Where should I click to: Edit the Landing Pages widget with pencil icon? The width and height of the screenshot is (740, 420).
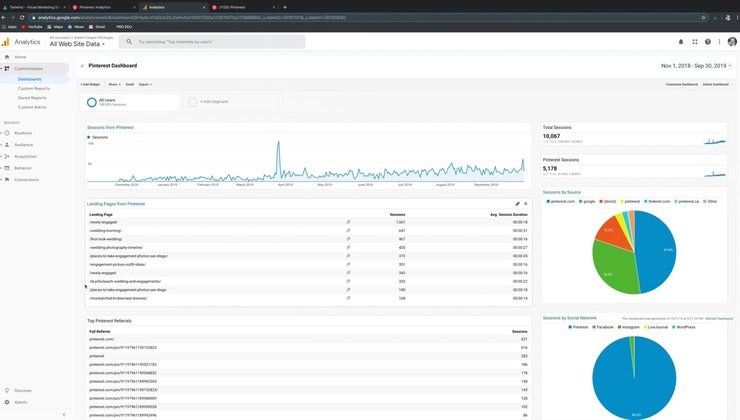(517, 204)
